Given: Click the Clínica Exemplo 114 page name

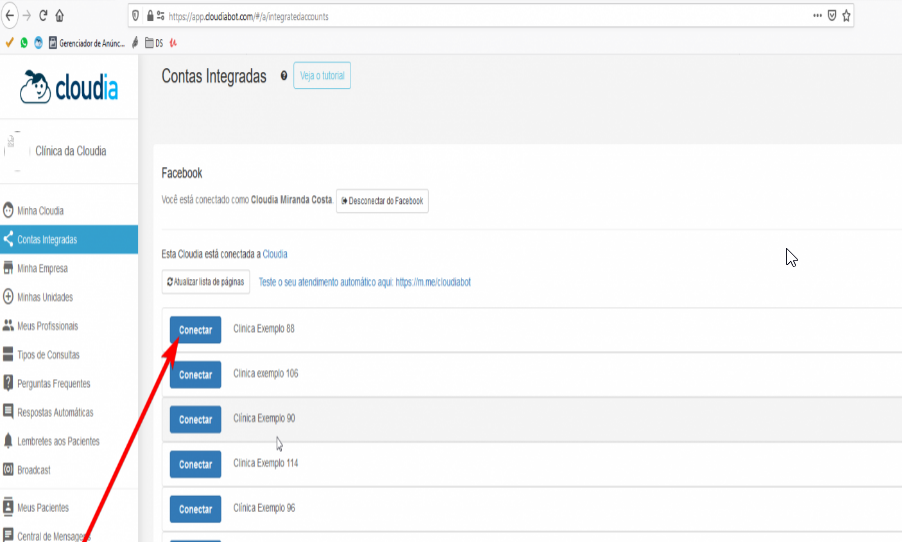Looking at the screenshot, I should [265, 463].
